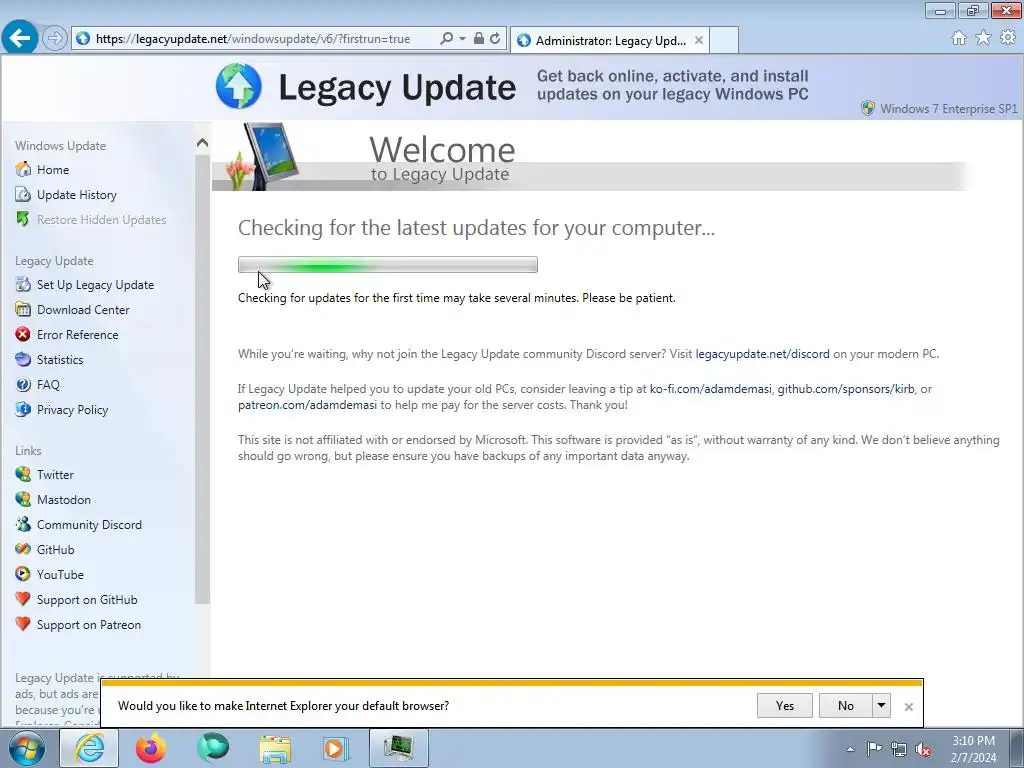Viewport: 1024px width, 768px height.
Task: Open Windows Media Player taskbar icon
Action: (336, 748)
